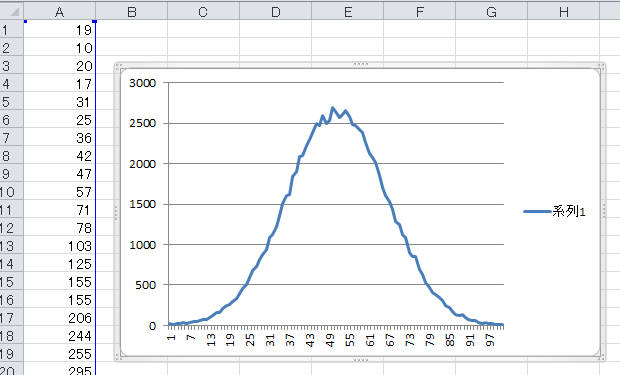This screenshot has height=375, width=620.
Task: Click empty cell H1
Action: [x=563, y=29]
